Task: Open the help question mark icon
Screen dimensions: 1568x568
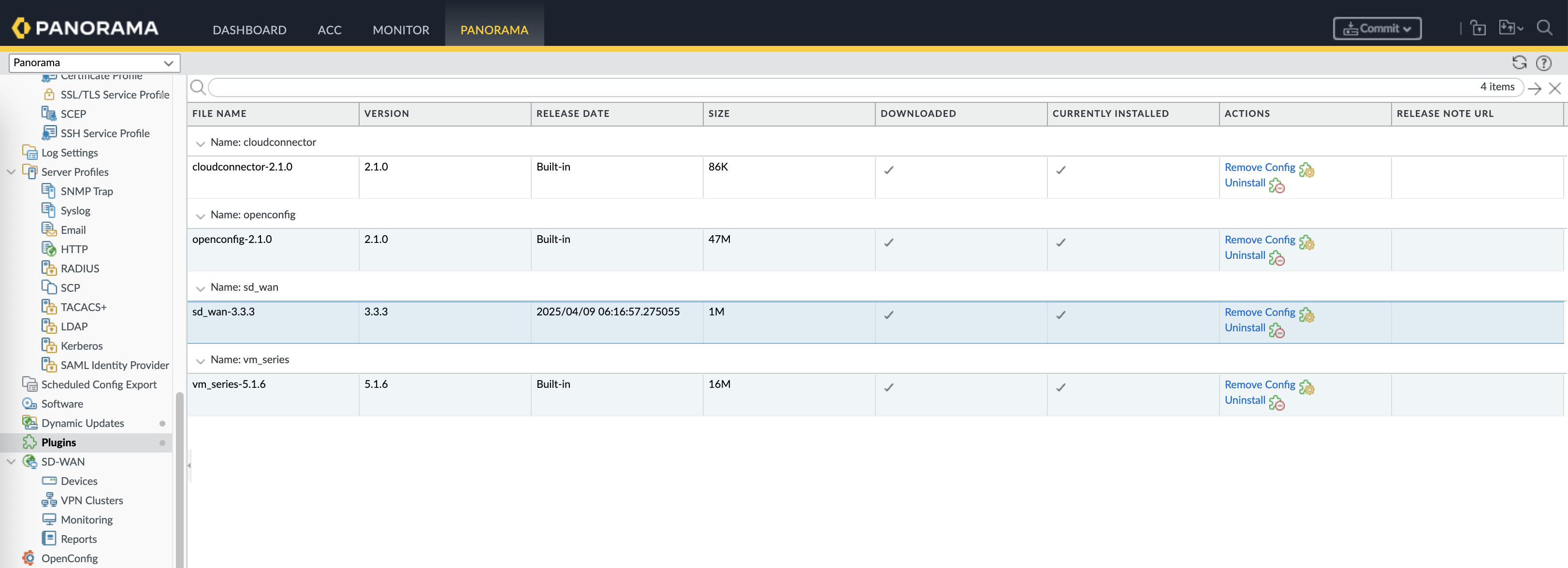Action: coord(1543,63)
